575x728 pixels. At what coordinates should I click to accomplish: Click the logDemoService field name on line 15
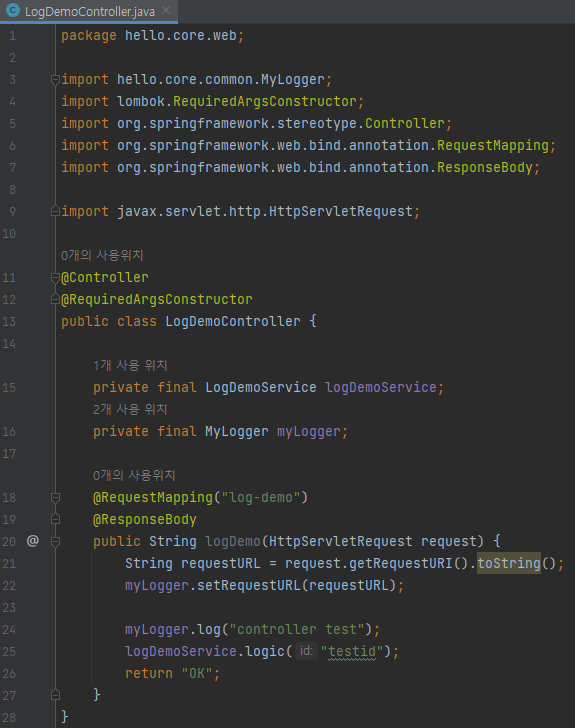pos(381,388)
